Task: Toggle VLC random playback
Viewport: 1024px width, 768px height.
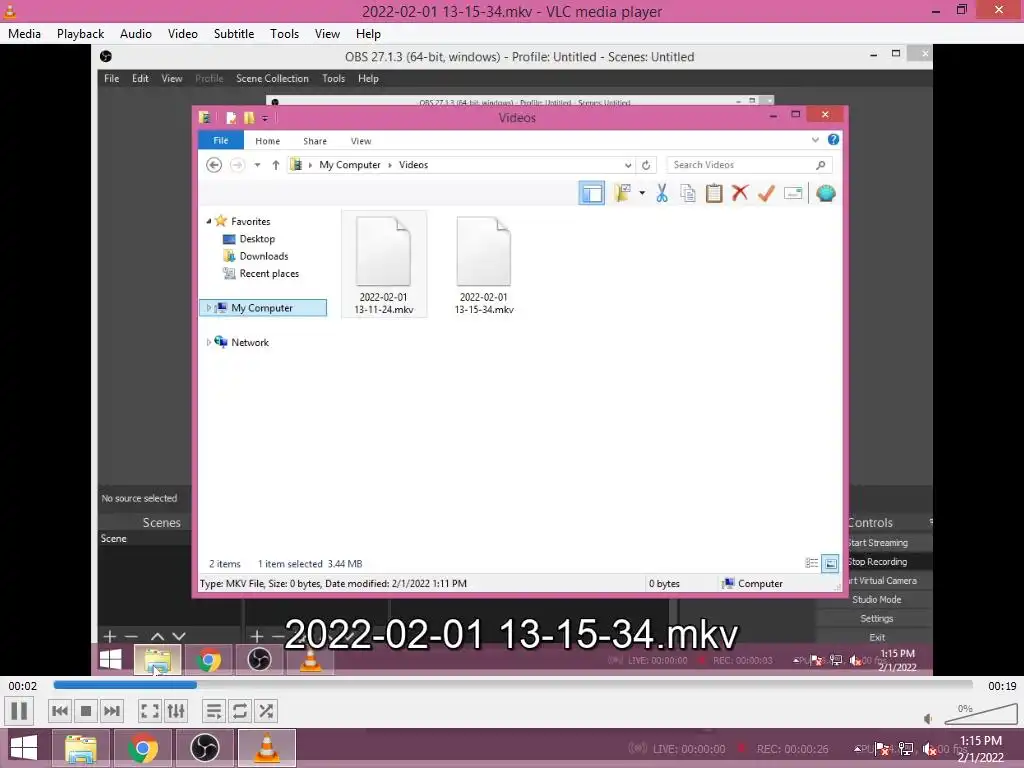Action: click(x=266, y=711)
